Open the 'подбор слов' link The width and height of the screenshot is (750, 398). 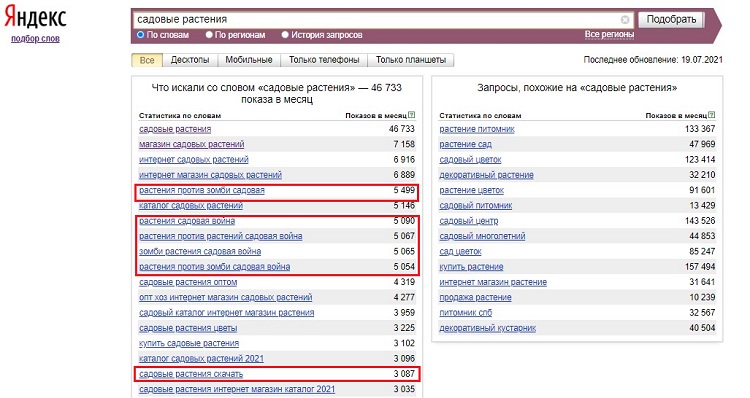[35, 38]
